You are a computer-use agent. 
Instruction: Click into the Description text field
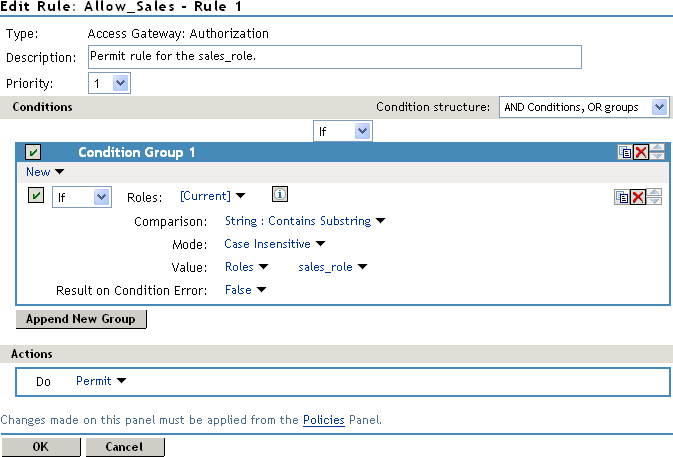(x=334, y=57)
